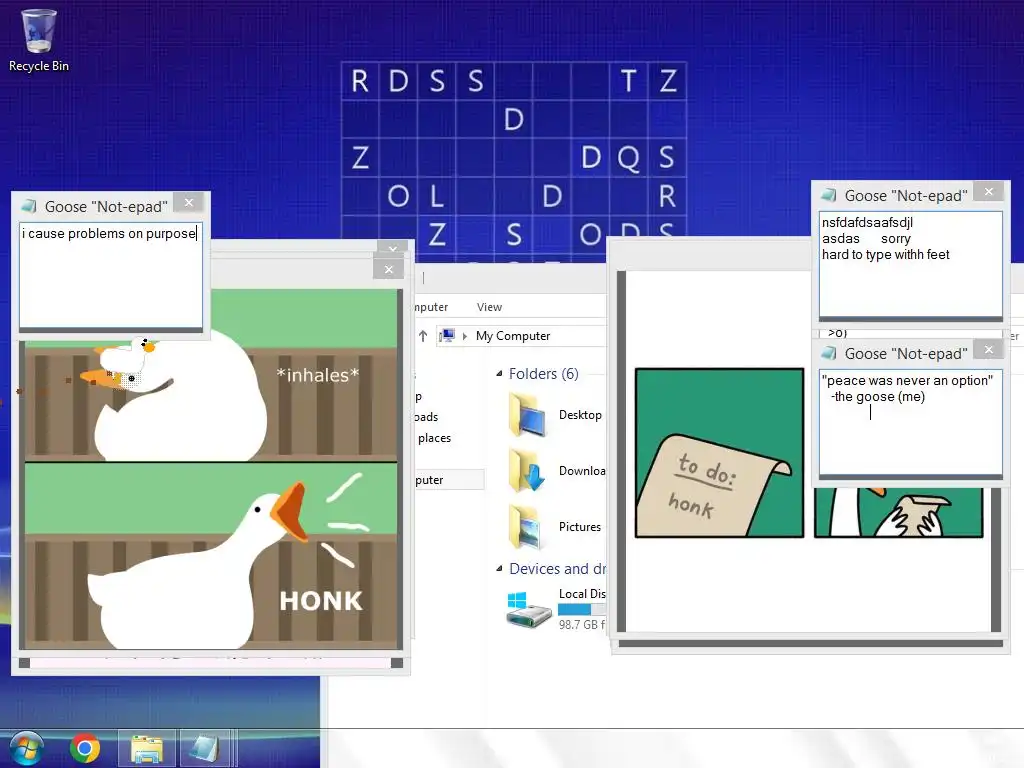Click the Desktop folder label
Screen dimensions: 1024x768
click(580, 415)
